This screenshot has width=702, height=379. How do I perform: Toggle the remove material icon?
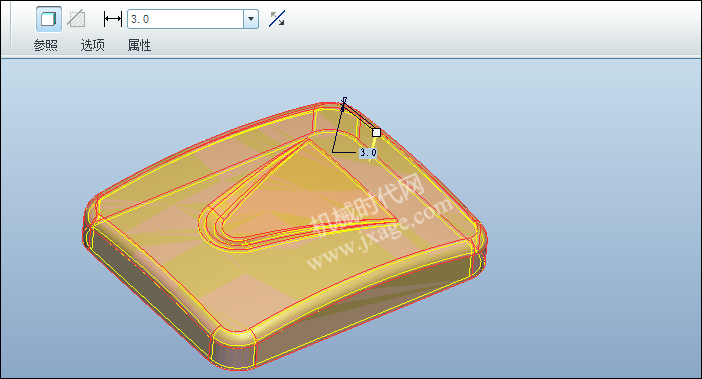pos(76,19)
